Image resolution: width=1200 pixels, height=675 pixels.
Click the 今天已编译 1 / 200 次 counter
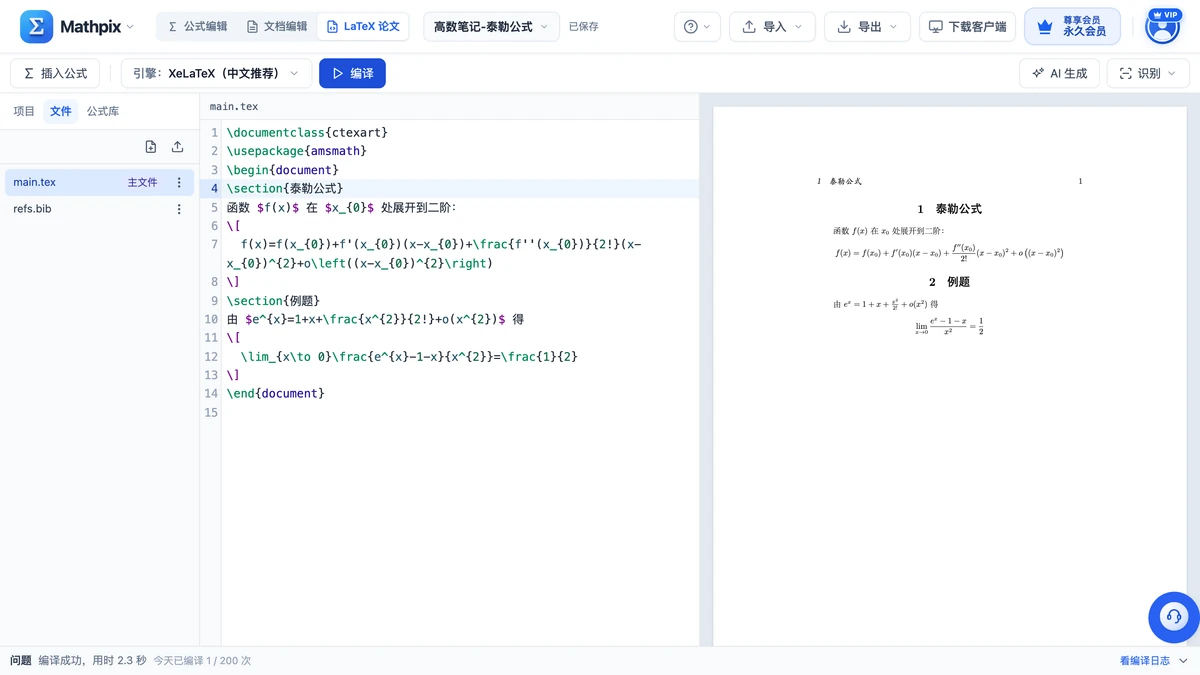click(x=202, y=661)
